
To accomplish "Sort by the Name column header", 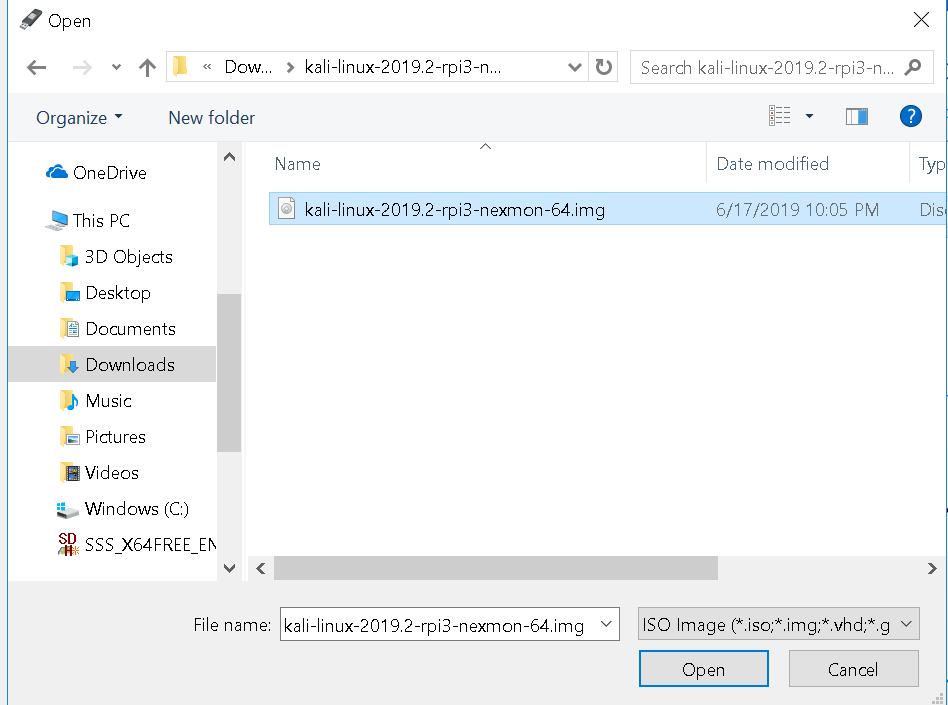I will (297, 164).
